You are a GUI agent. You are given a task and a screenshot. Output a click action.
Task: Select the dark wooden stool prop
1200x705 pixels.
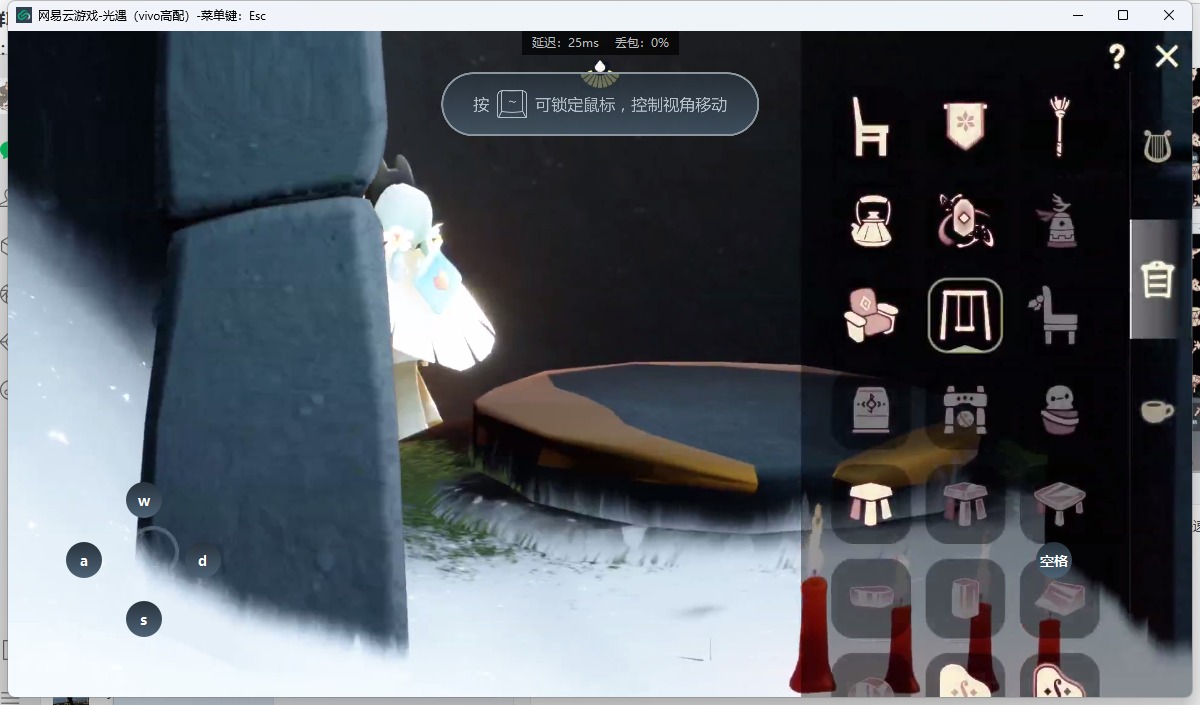(965, 503)
